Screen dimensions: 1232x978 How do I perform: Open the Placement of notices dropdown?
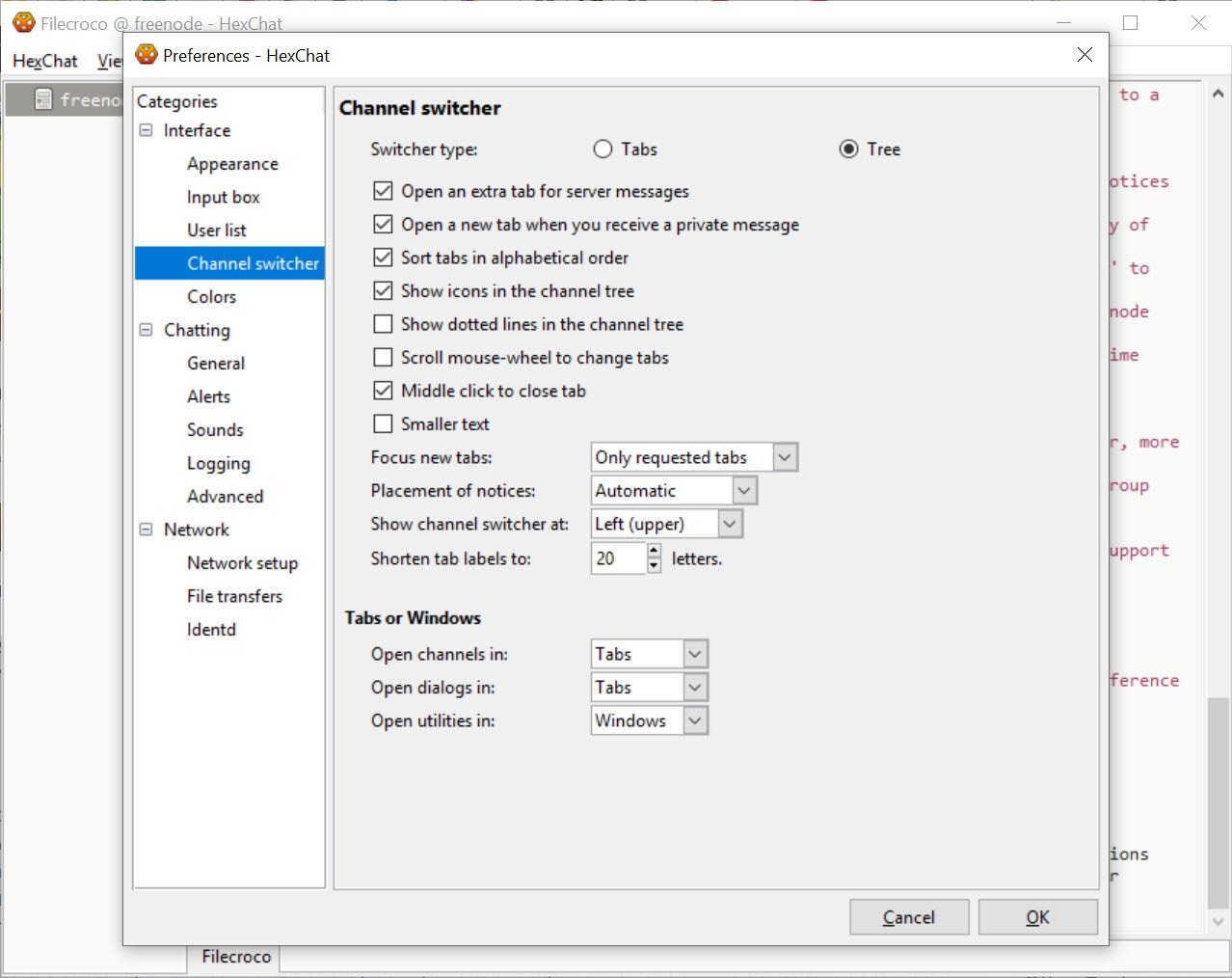pyautogui.click(x=743, y=491)
